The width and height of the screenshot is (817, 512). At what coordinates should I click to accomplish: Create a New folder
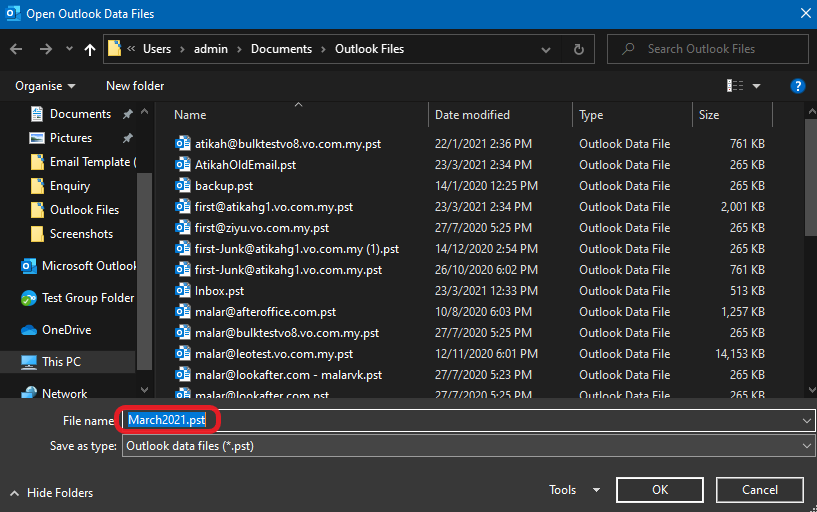click(135, 86)
